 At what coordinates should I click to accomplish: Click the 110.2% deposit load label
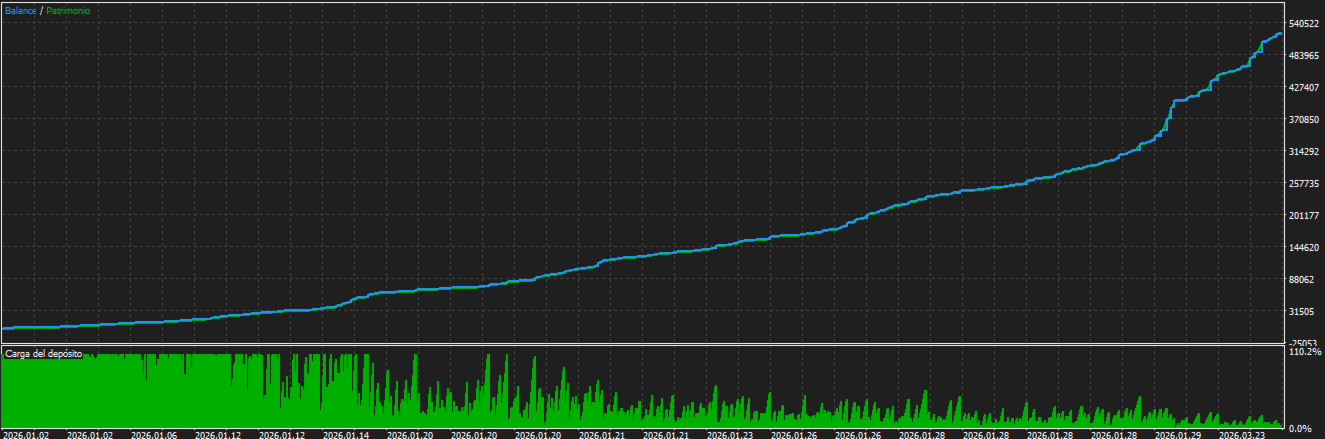pyautogui.click(x=1305, y=352)
